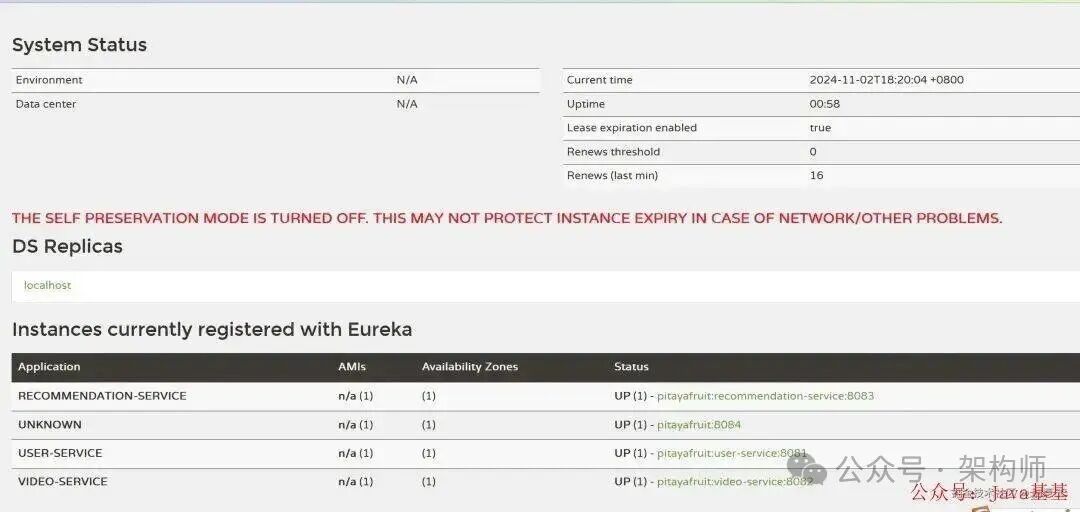Viewport: 1080px width, 512px height.
Task: Click the Environment N/A value
Action: point(407,80)
